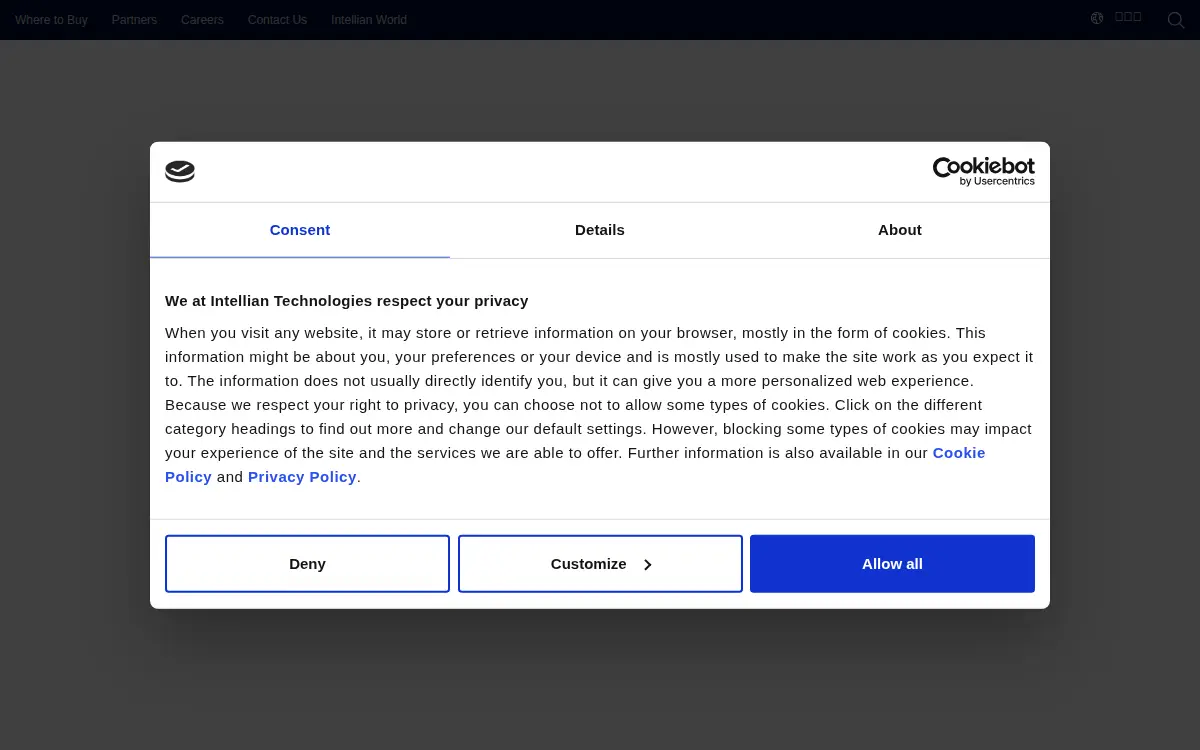Click the globe language icon in the top bar

[1097, 18]
